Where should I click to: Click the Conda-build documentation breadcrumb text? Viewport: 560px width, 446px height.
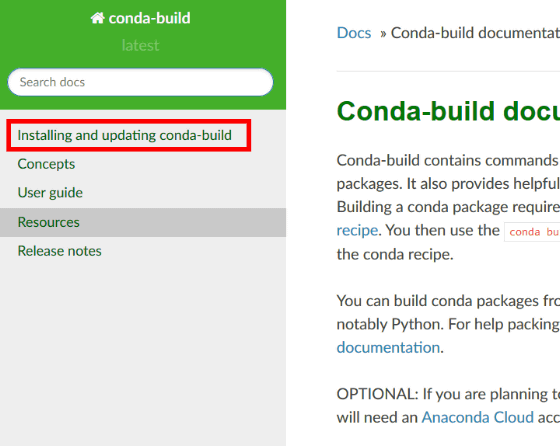(475, 33)
